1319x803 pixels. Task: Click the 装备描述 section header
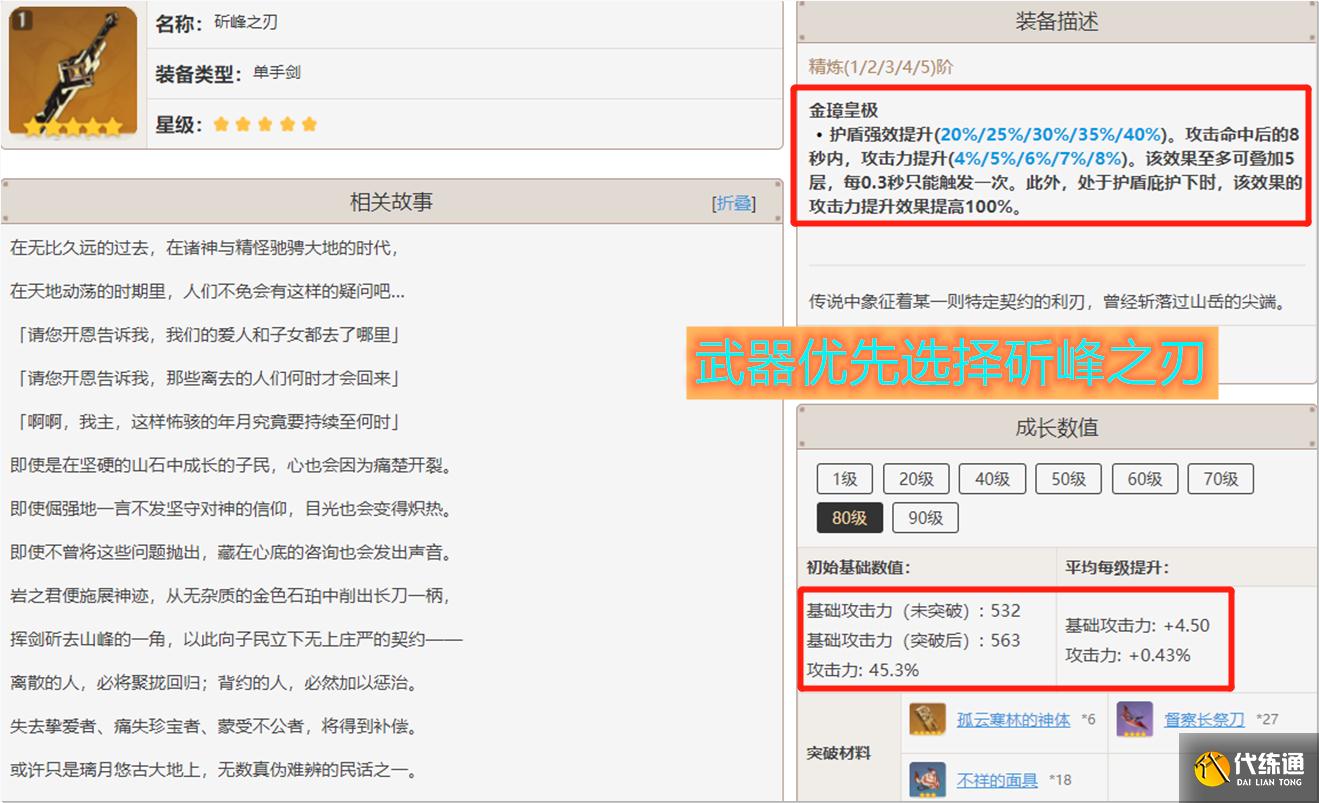(x=1057, y=22)
